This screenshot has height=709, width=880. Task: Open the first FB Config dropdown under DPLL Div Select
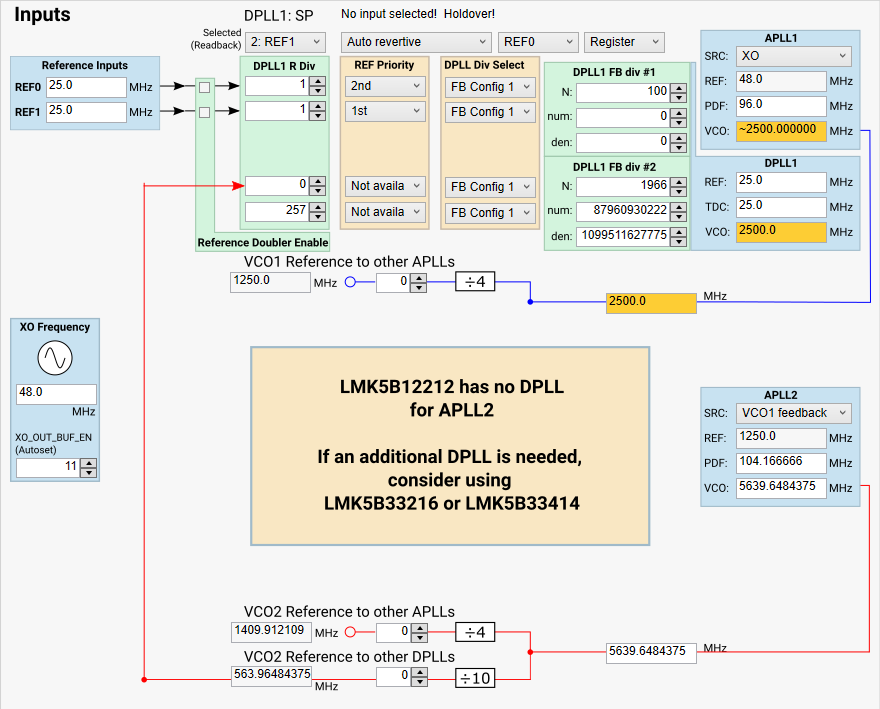489,87
